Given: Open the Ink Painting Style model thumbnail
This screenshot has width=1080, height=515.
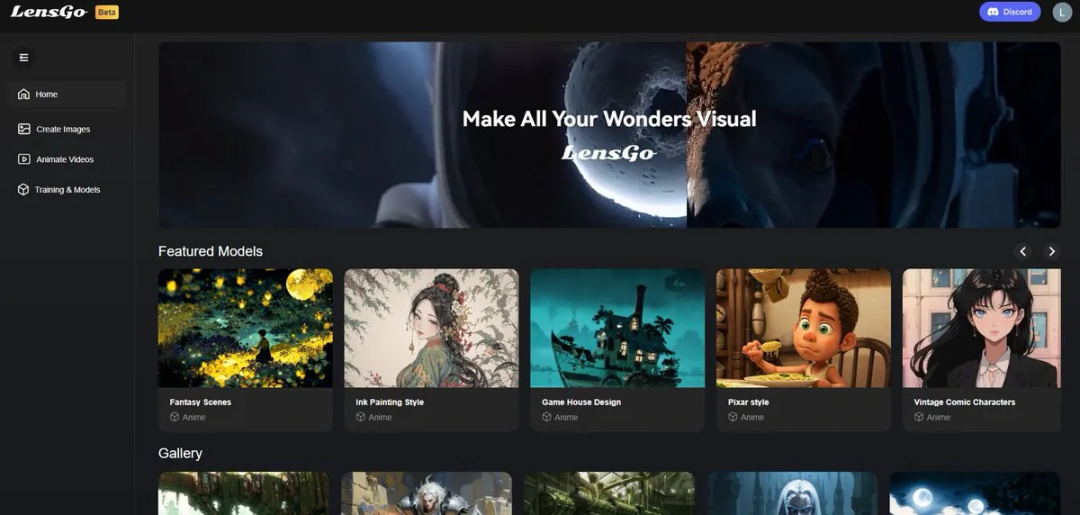Looking at the screenshot, I should [431, 328].
